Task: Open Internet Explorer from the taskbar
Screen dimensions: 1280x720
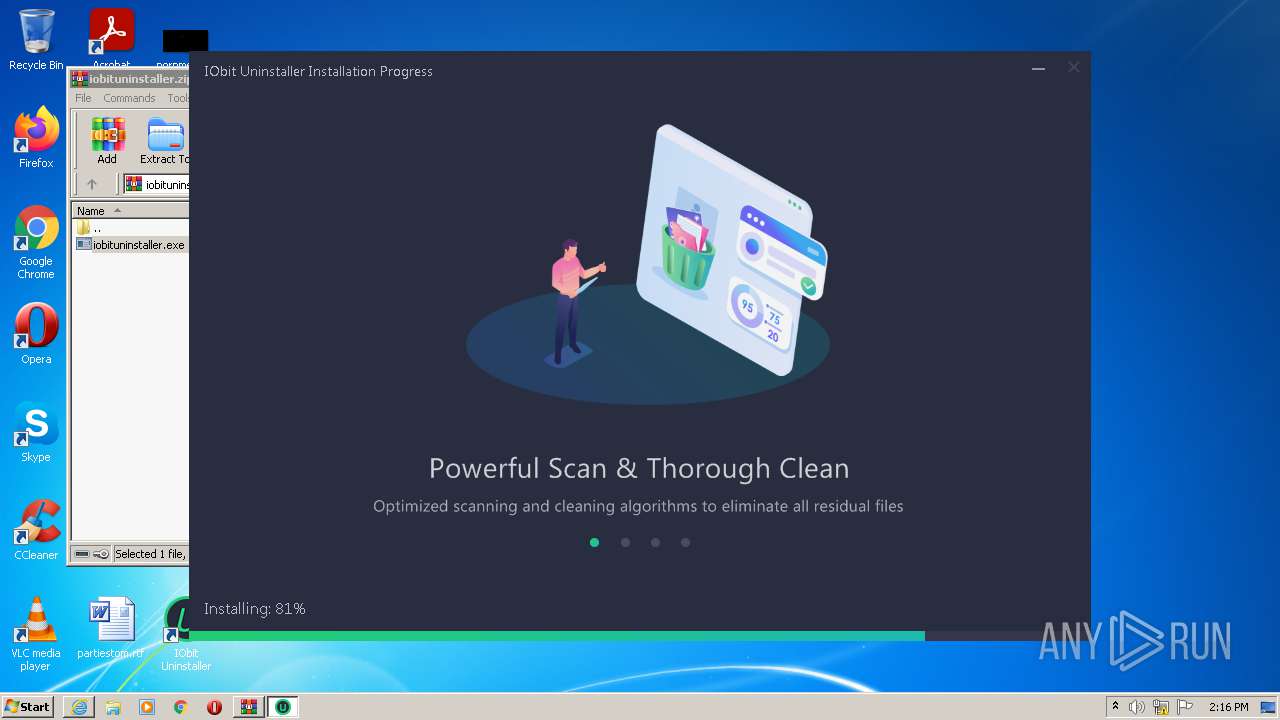Action: [x=79, y=707]
